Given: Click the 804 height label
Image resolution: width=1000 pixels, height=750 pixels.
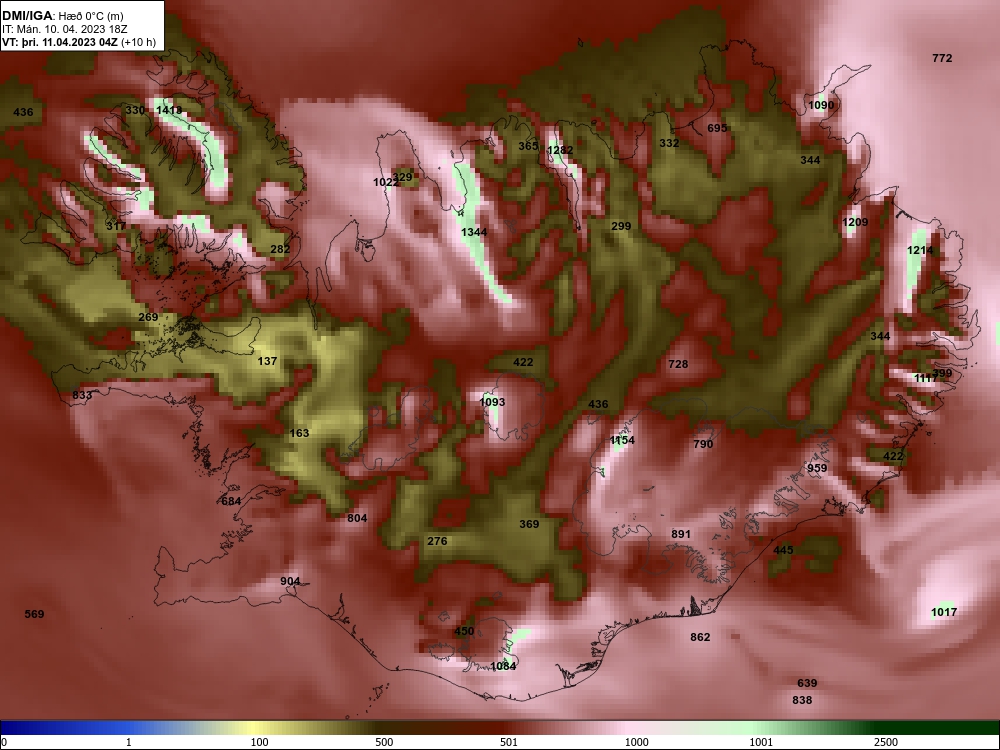Looking at the screenshot, I should pos(357,518).
